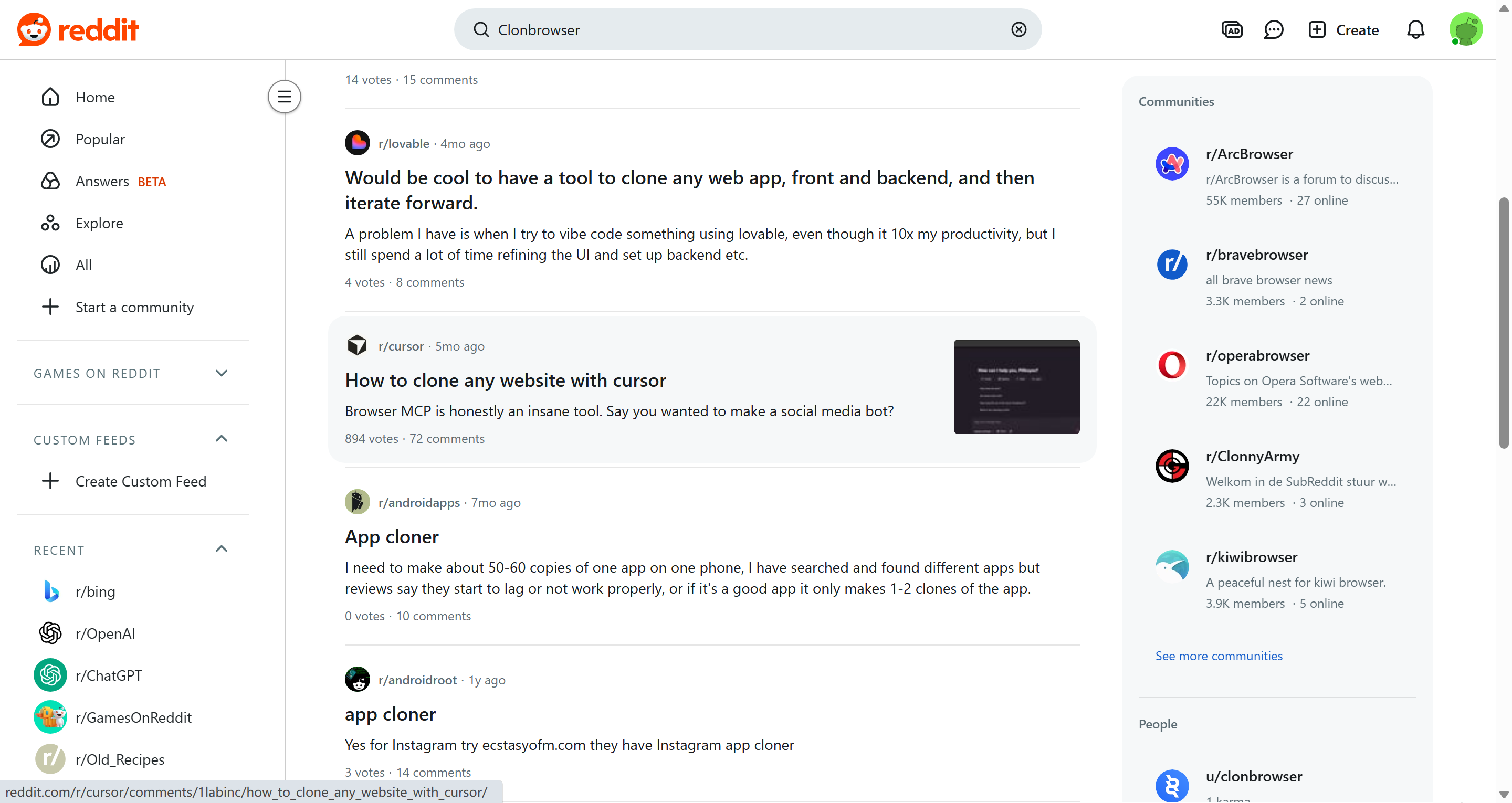Open the advertise AD icon
The width and height of the screenshot is (1512, 803).
tap(1232, 29)
